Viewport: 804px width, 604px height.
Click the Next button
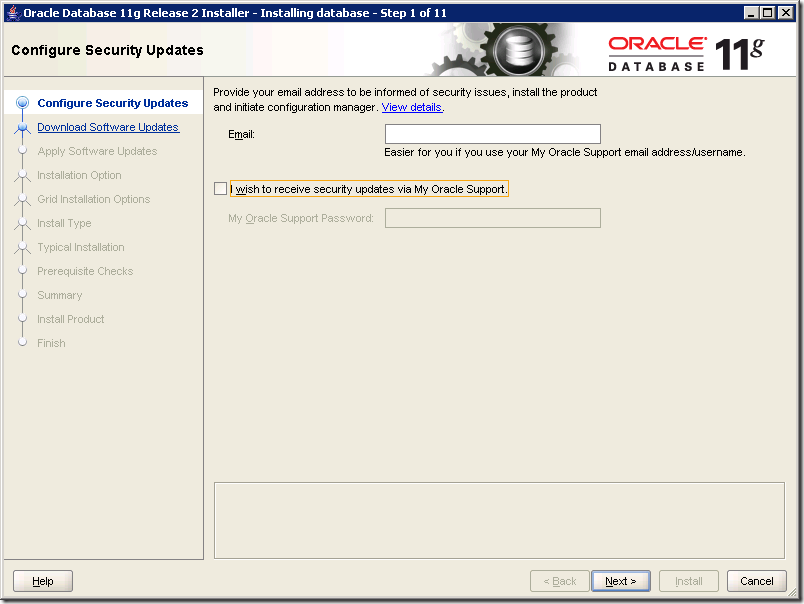pos(620,581)
